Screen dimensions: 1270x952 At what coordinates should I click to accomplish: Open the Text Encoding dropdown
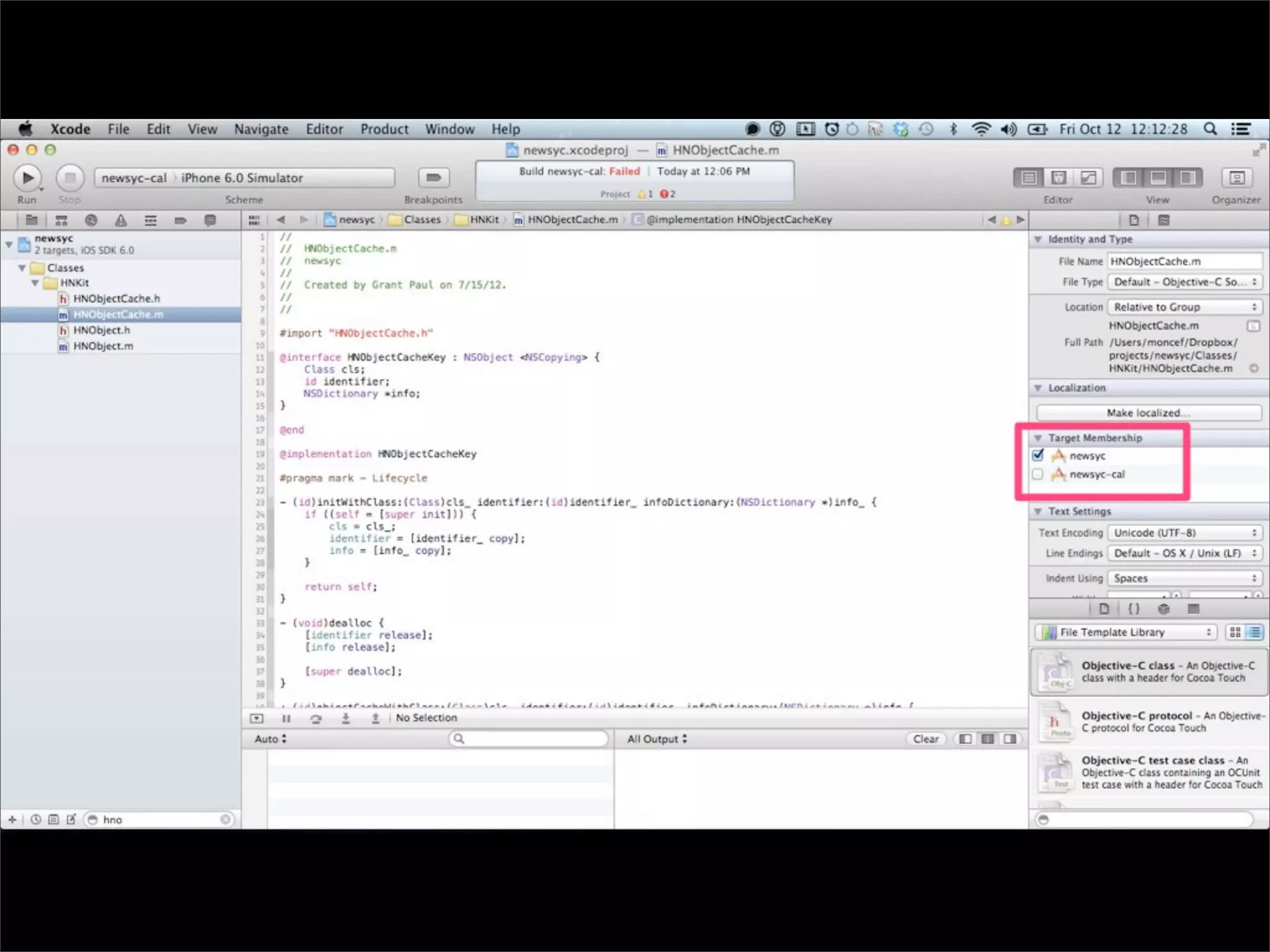tap(1184, 533)
